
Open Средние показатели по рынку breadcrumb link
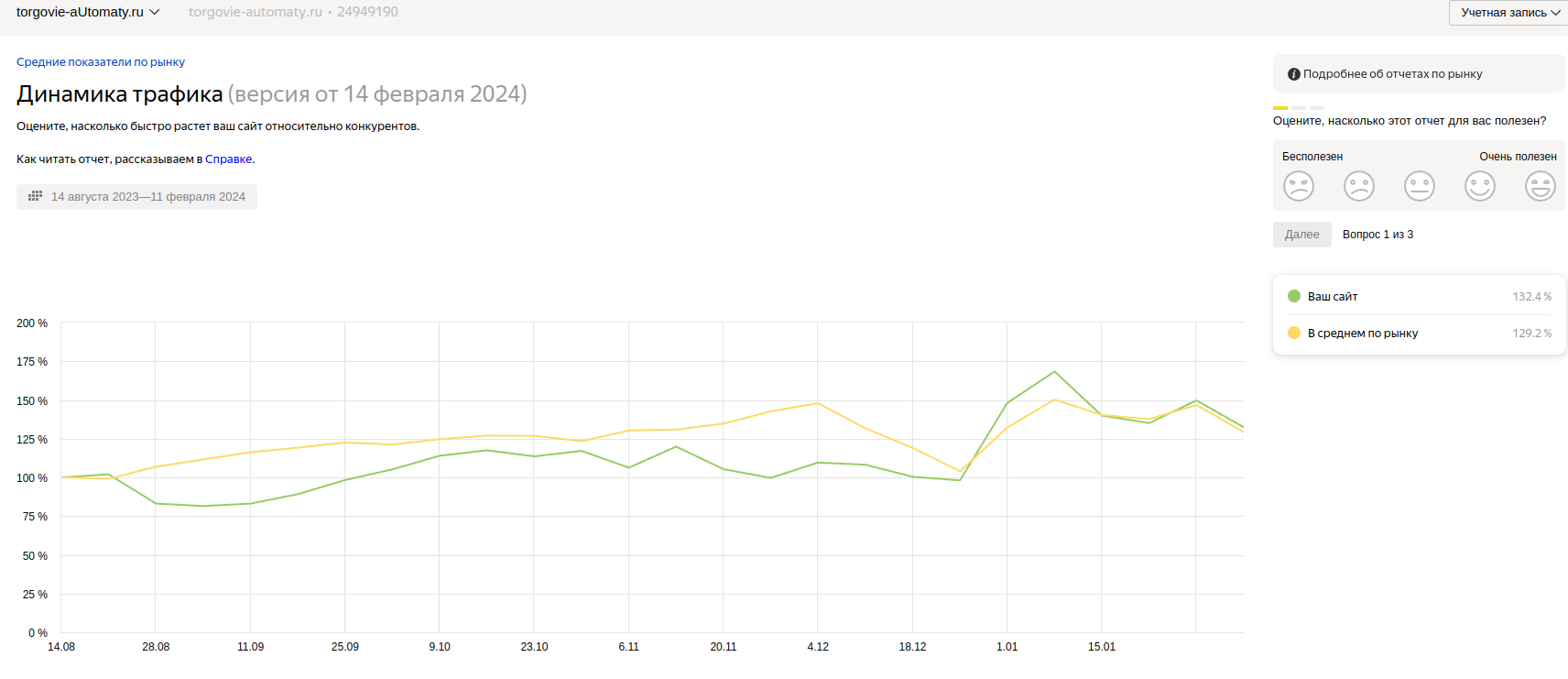(x=101, y=62)
